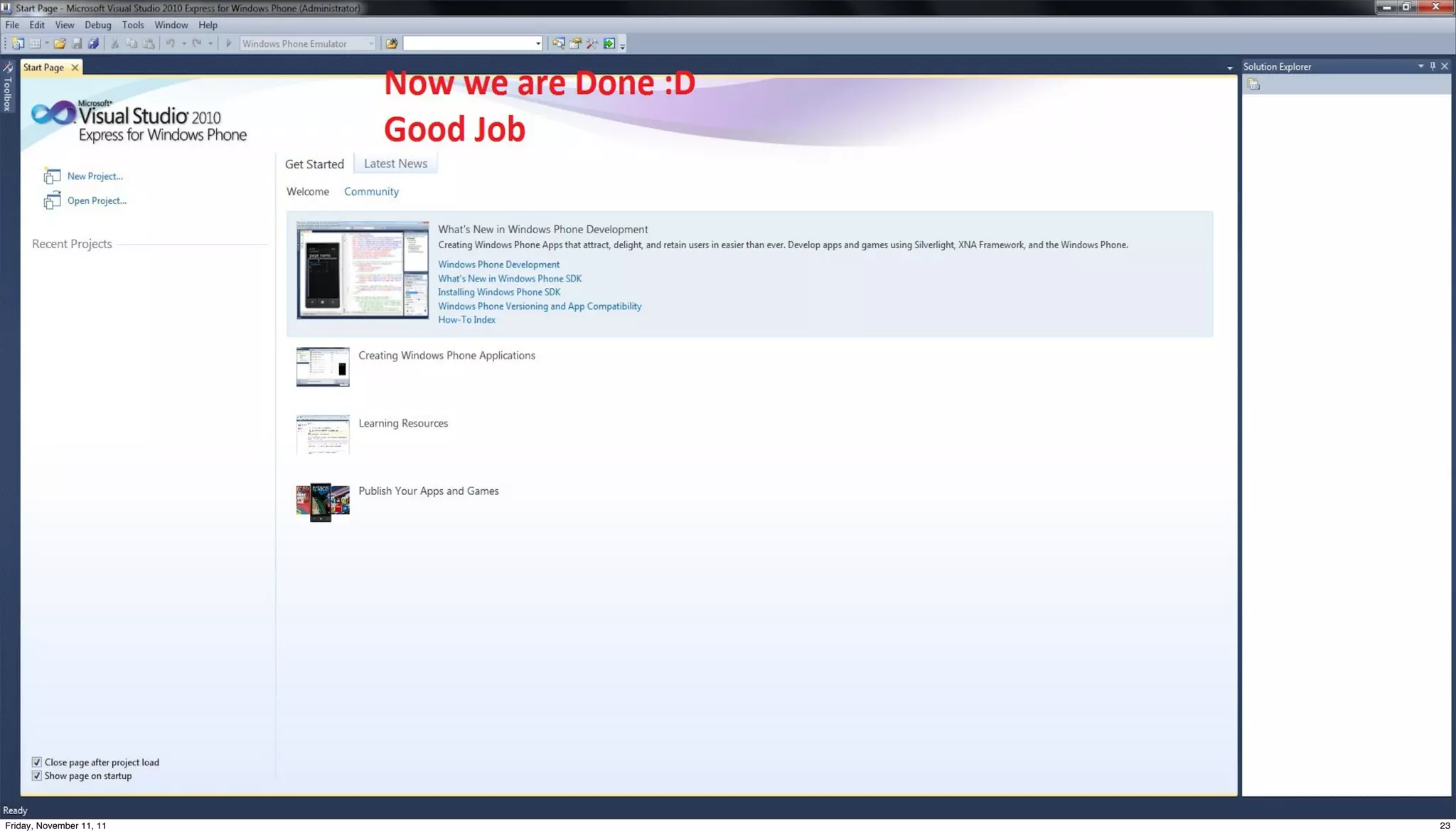Select the Community sub-tab
Image resolution: width=1456 pixels, height=834 pixels.
tap(371, 192)
